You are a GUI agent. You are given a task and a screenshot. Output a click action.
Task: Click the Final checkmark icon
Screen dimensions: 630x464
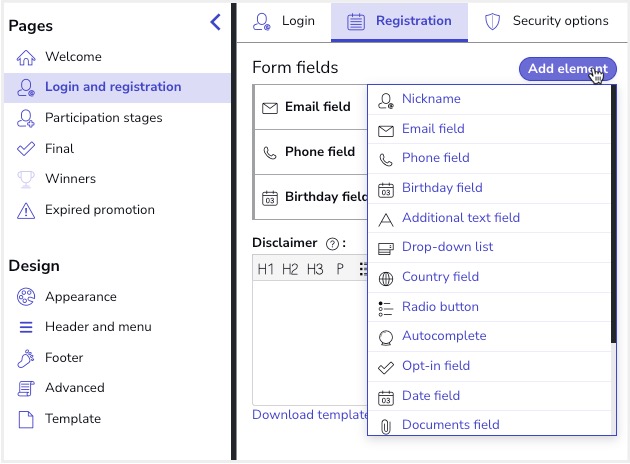pos(26,149)
